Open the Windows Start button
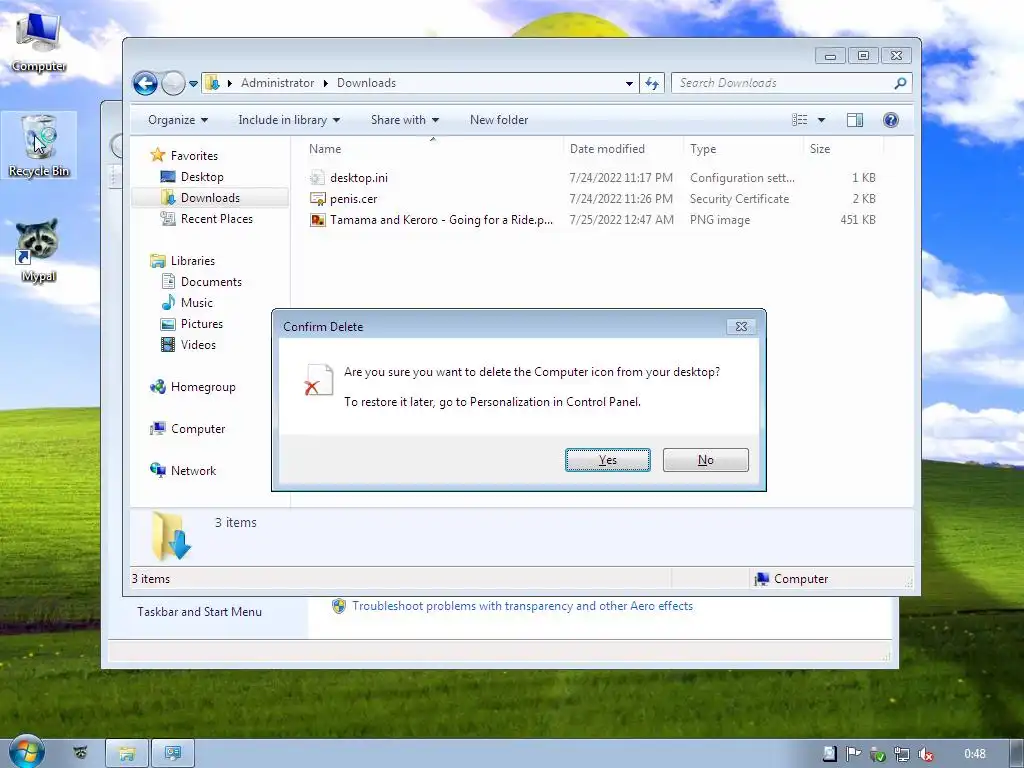The height and width of the screenshot is (768, 1024). click(x=25, y=752)
